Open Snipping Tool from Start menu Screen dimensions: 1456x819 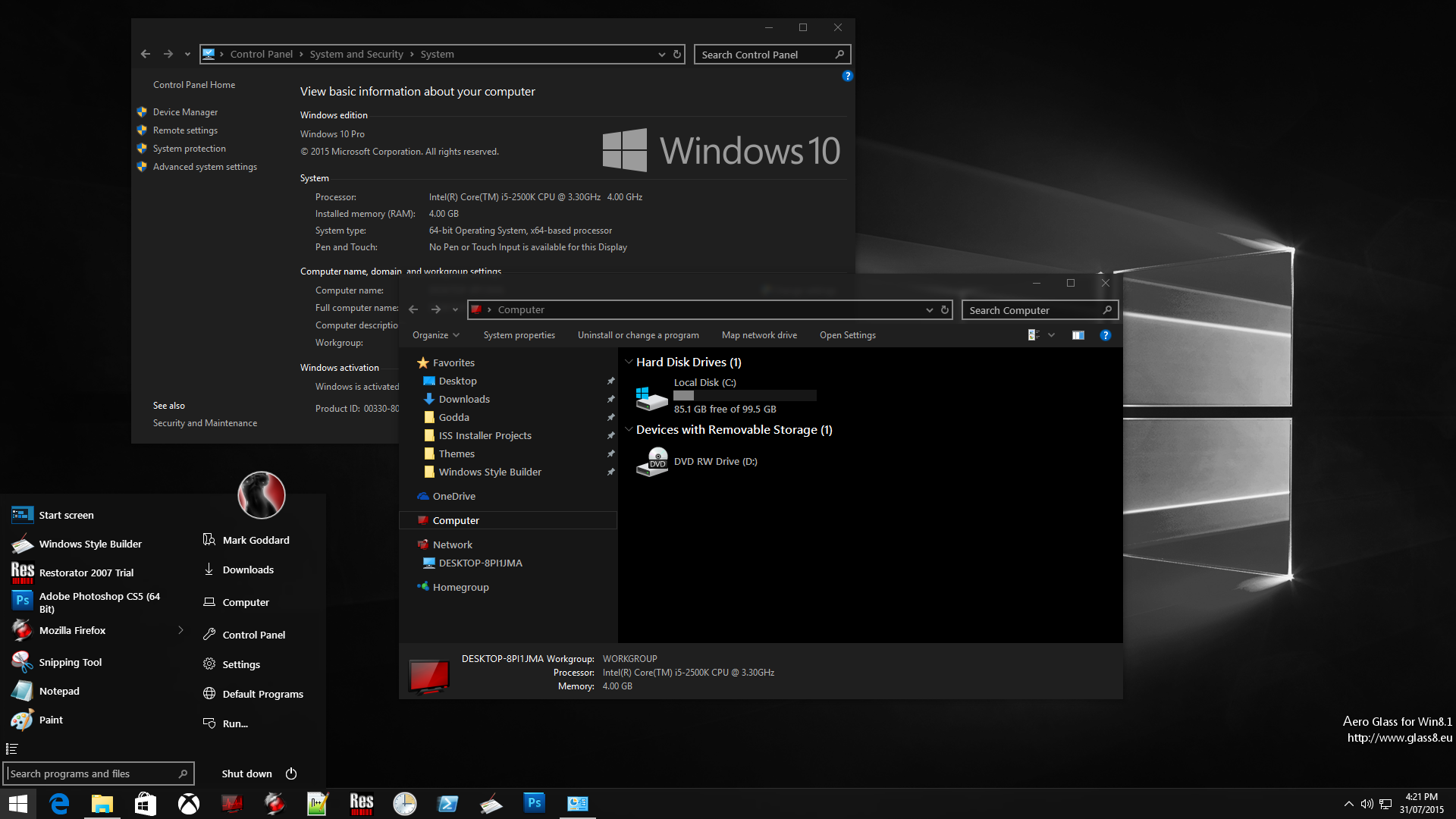tap(70, 661)
